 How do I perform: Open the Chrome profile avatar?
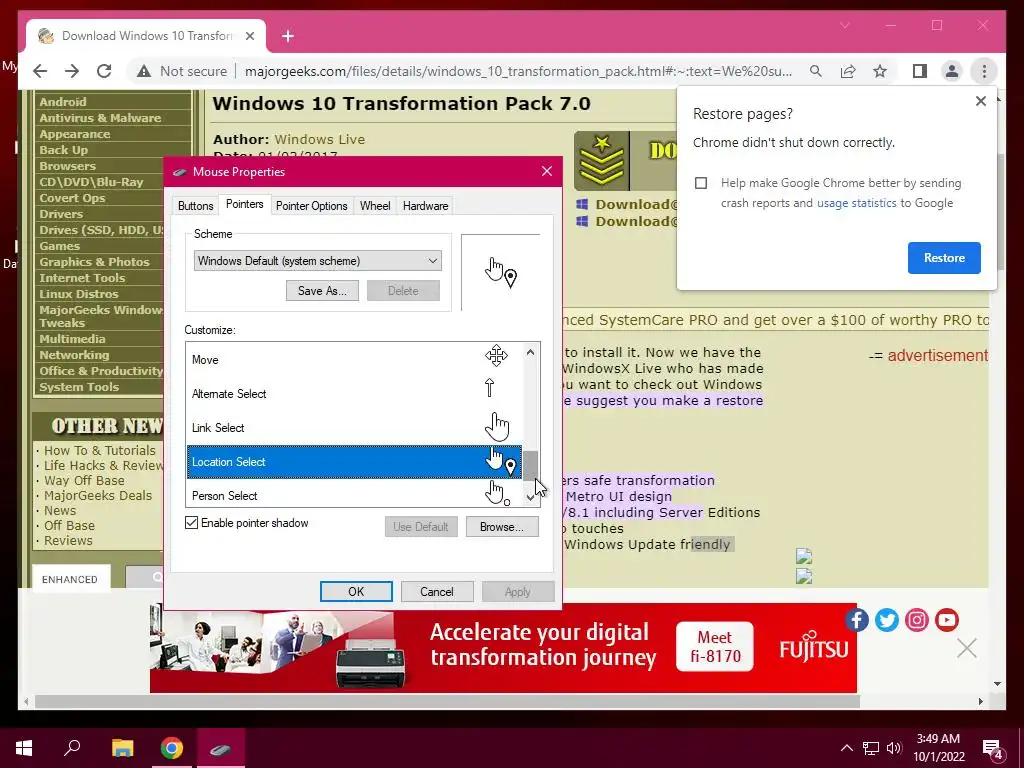952,71
